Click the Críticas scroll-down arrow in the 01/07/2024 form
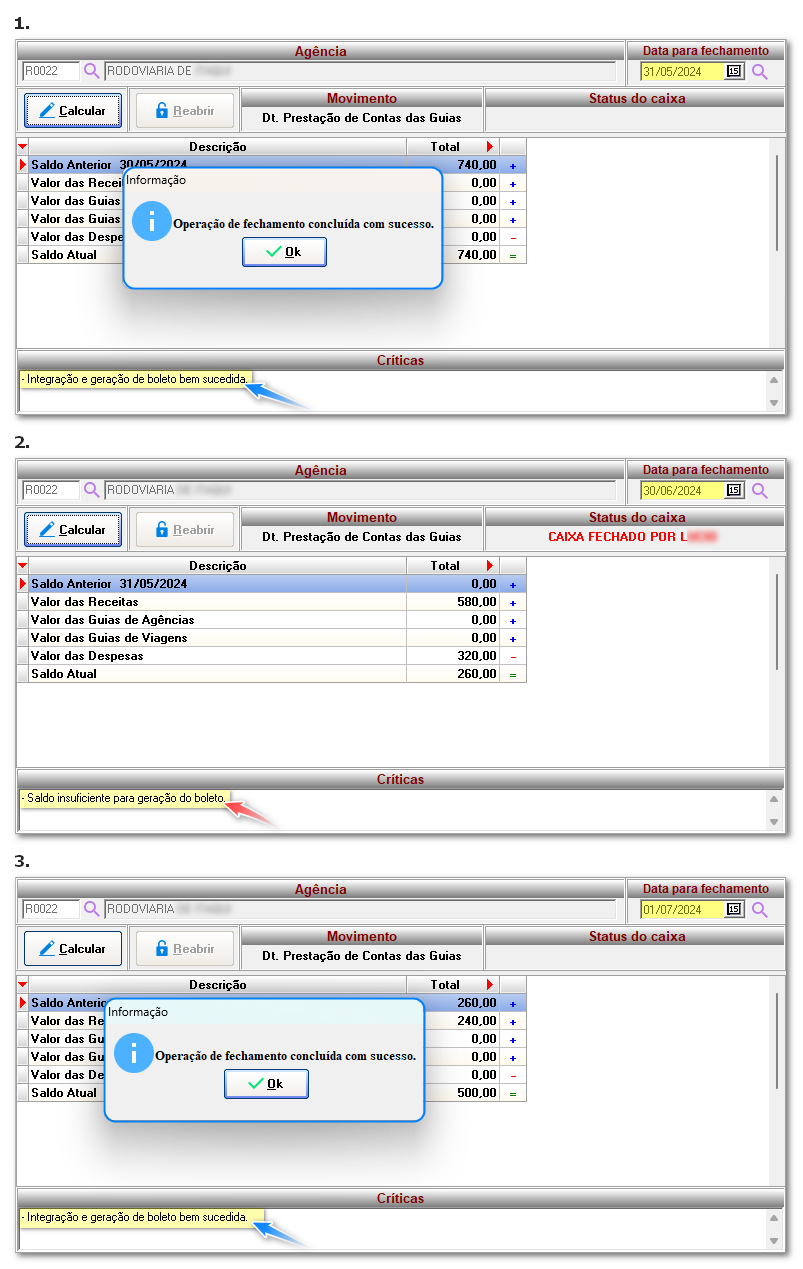The image size is (803, 1269). (774, 1240)
